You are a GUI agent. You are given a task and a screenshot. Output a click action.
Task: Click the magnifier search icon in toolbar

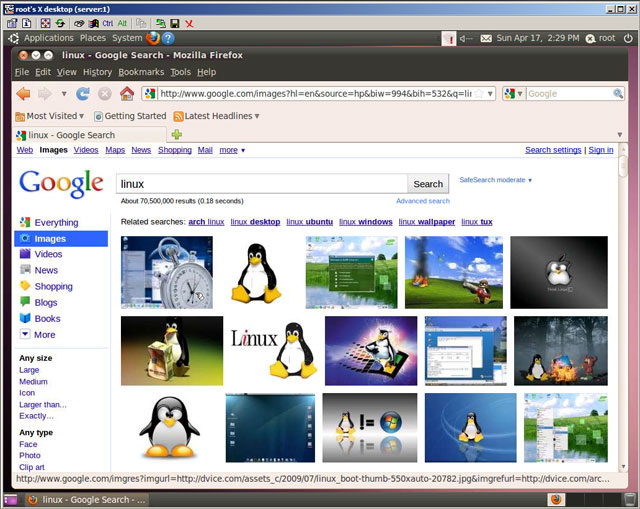[618, 94]
